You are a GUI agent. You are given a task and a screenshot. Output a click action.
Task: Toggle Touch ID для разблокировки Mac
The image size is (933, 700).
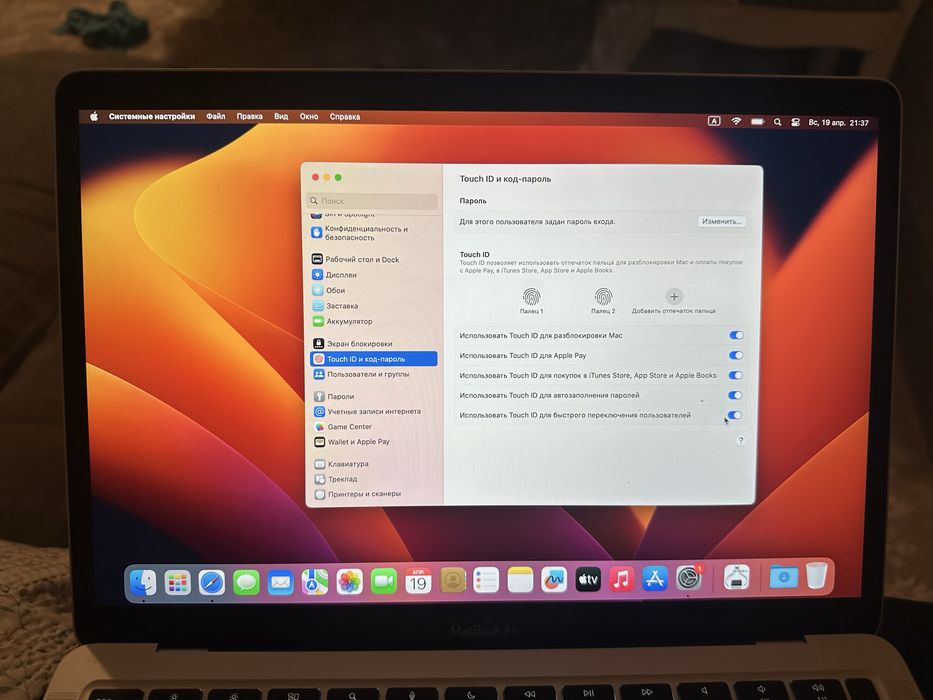coord(736,335)
